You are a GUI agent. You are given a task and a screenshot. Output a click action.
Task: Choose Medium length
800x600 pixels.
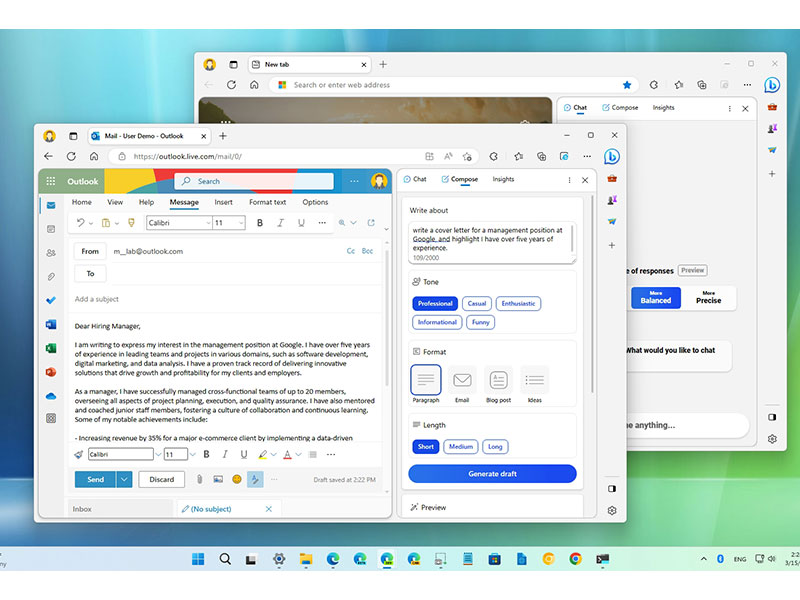(x=461, y=447)
